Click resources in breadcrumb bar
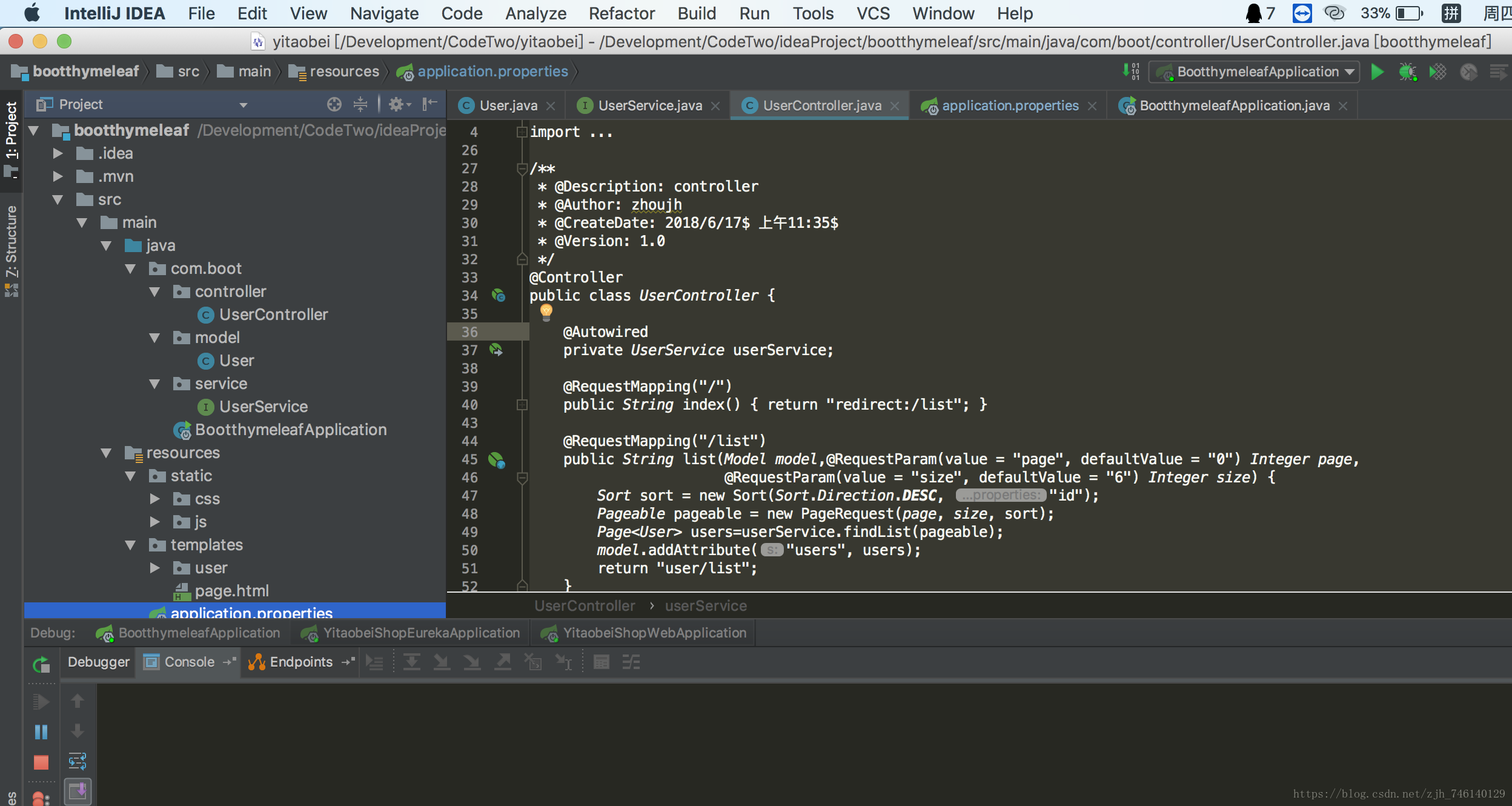The width and height of the screenshot is (1512, 806). coord(334,72)
